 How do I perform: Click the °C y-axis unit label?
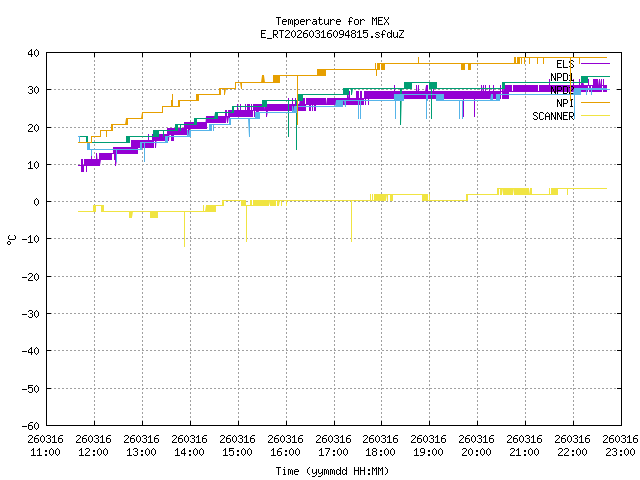tap(12, 239)
